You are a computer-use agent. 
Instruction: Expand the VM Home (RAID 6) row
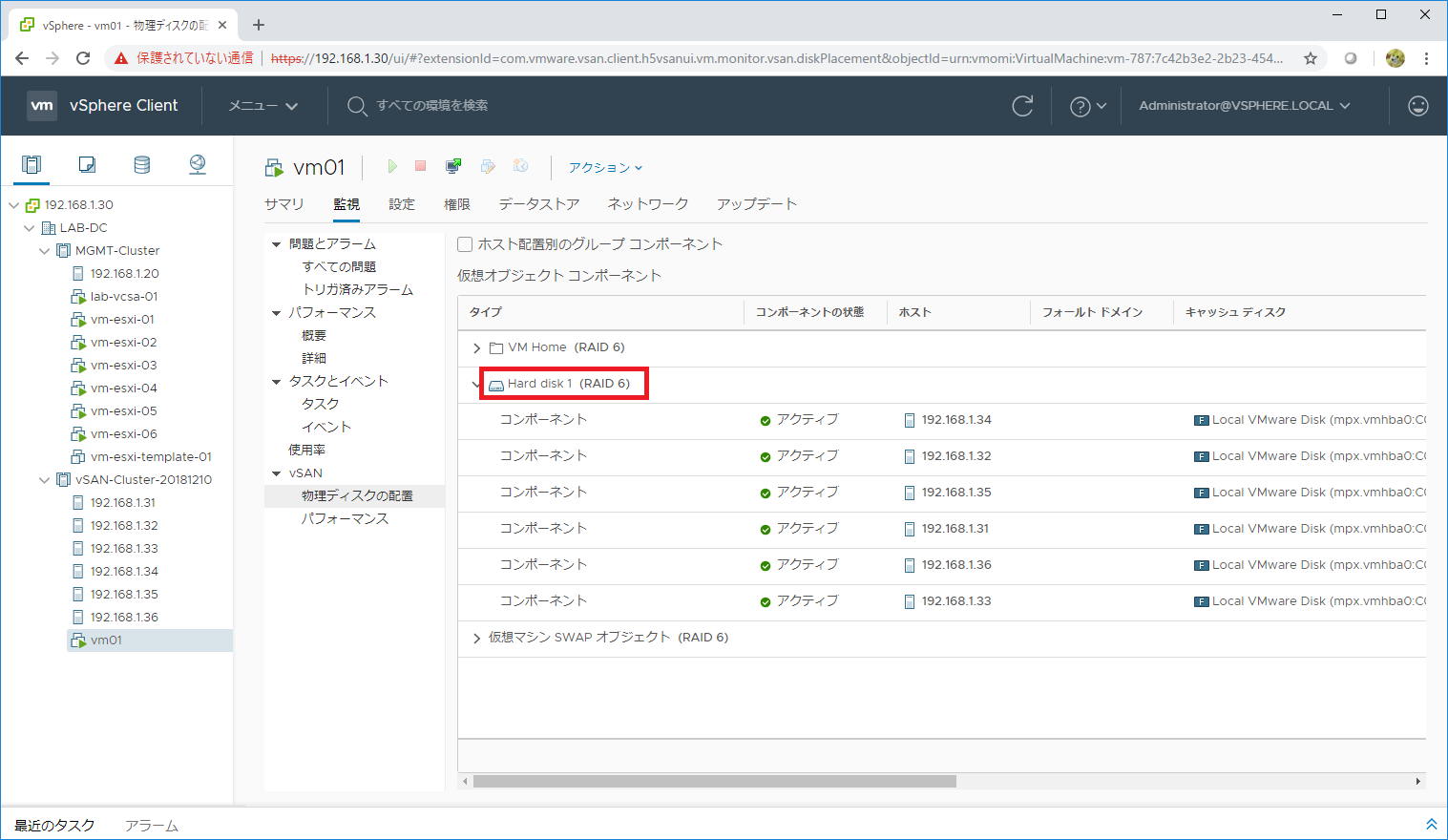476,348
